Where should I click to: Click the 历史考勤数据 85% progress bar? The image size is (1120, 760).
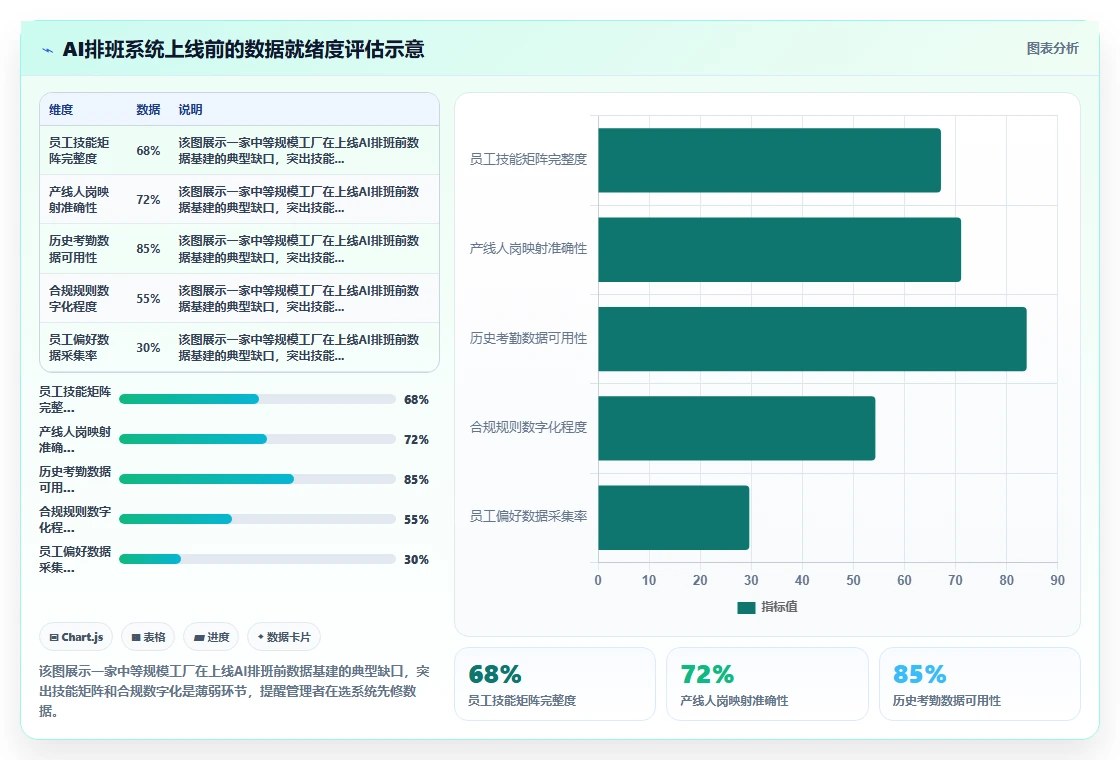tap(257, 479)
